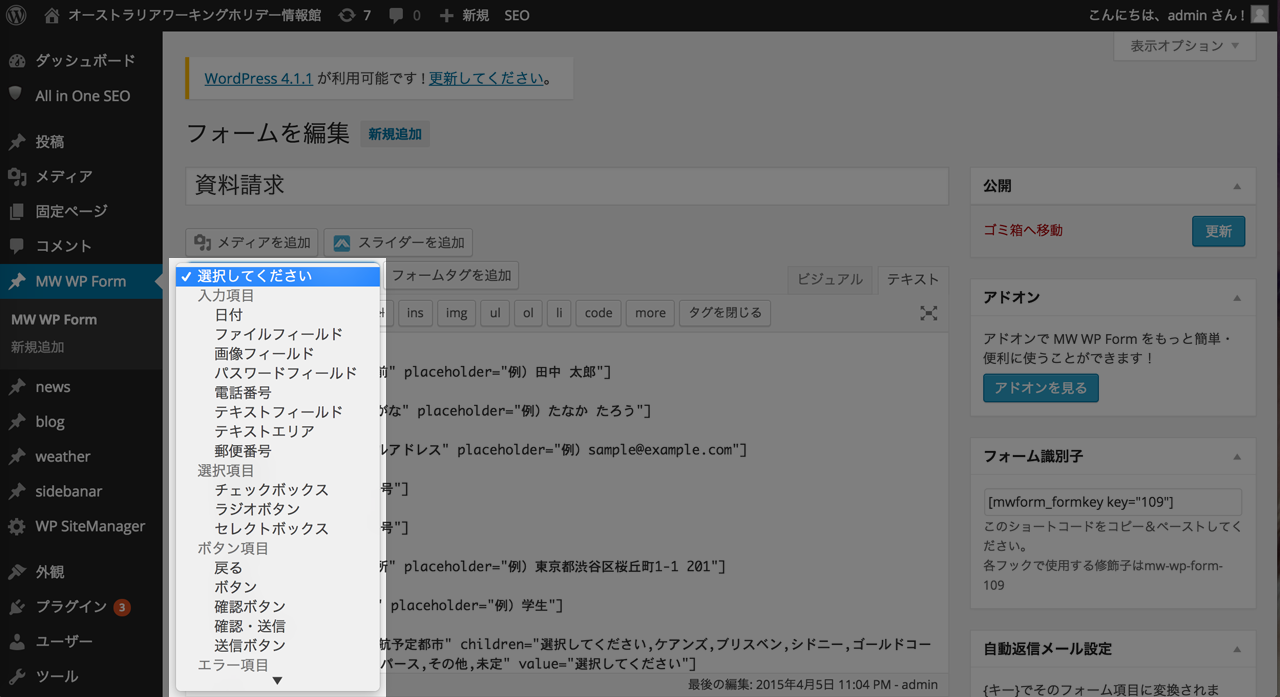This screenshot has width=1280, height=697.
Task: Click the form title field 資料請求
Action: [567, 185]
